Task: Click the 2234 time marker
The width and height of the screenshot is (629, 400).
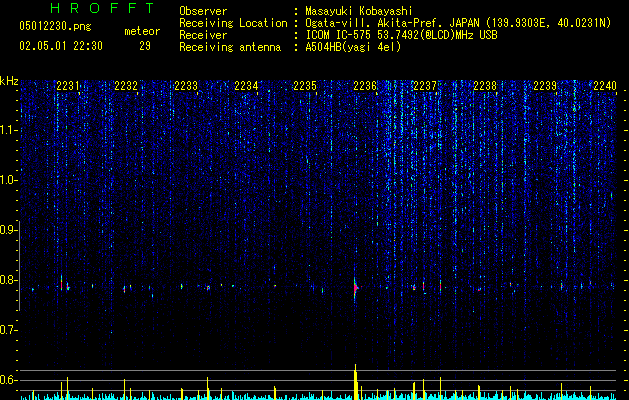Action: pyautogui.click(x=246, y=86)
